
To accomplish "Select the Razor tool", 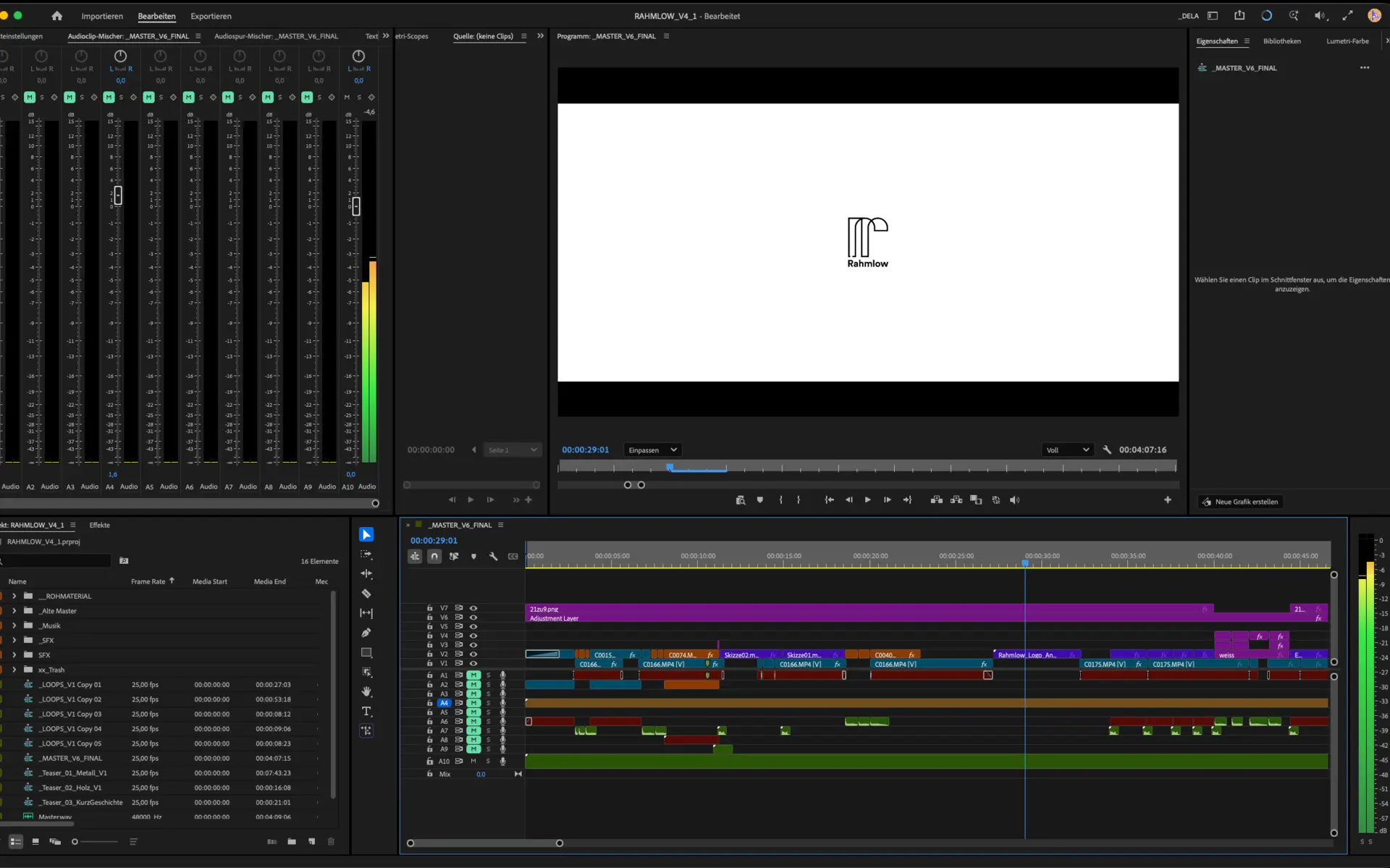I will point(366,594).
